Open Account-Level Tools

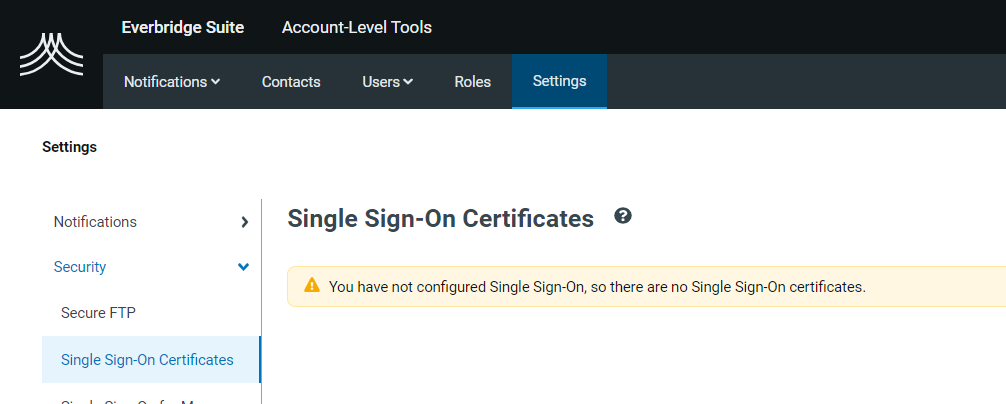tap(357, 28)
